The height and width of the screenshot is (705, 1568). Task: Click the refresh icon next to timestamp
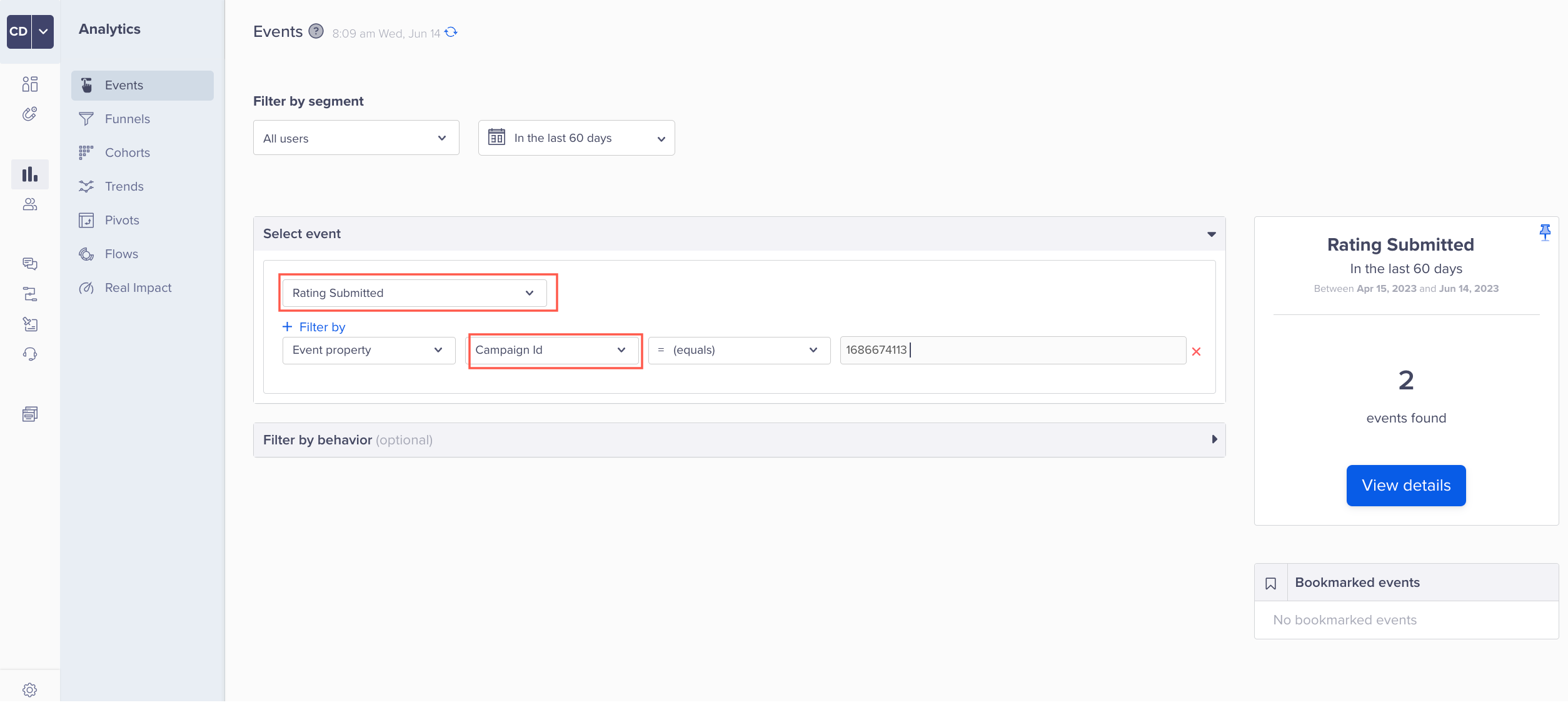(x=452, y=33)
